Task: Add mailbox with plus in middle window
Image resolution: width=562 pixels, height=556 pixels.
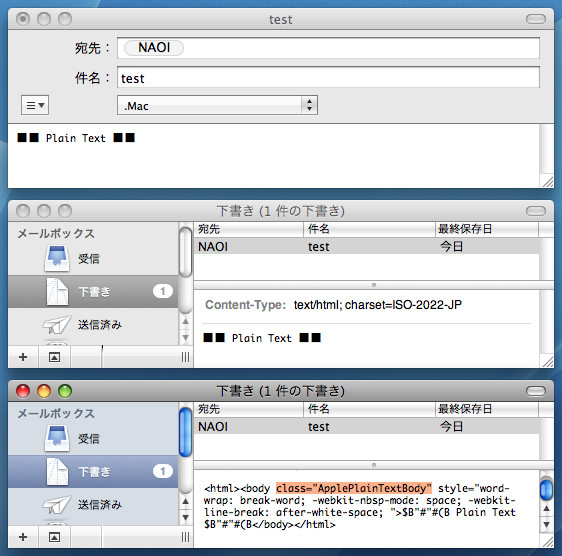Action: point(23,357)
